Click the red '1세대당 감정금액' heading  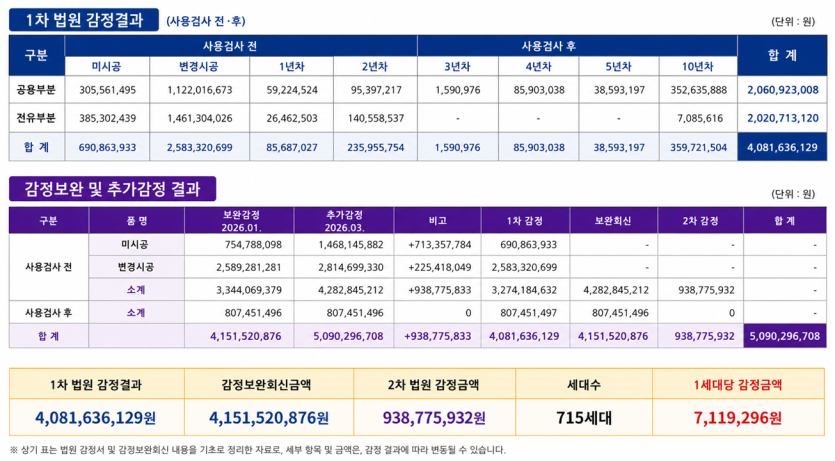[738, 384]
